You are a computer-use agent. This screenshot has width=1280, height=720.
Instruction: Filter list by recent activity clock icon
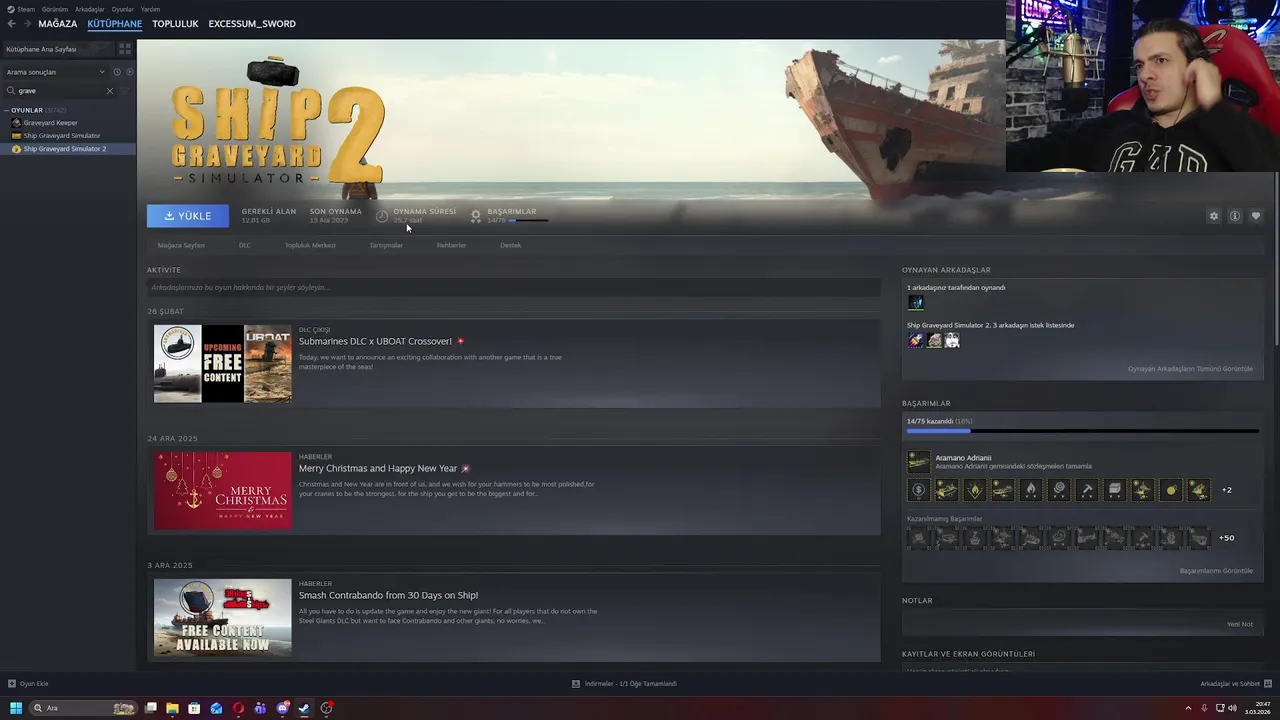coord(117,72)
